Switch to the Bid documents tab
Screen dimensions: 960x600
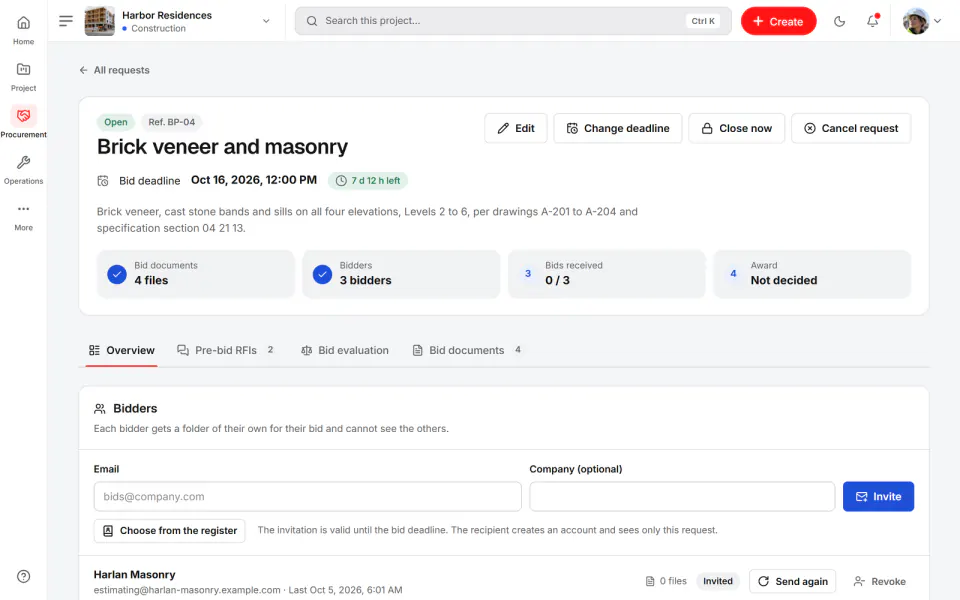pyautogui.click(x=468, y=350)
